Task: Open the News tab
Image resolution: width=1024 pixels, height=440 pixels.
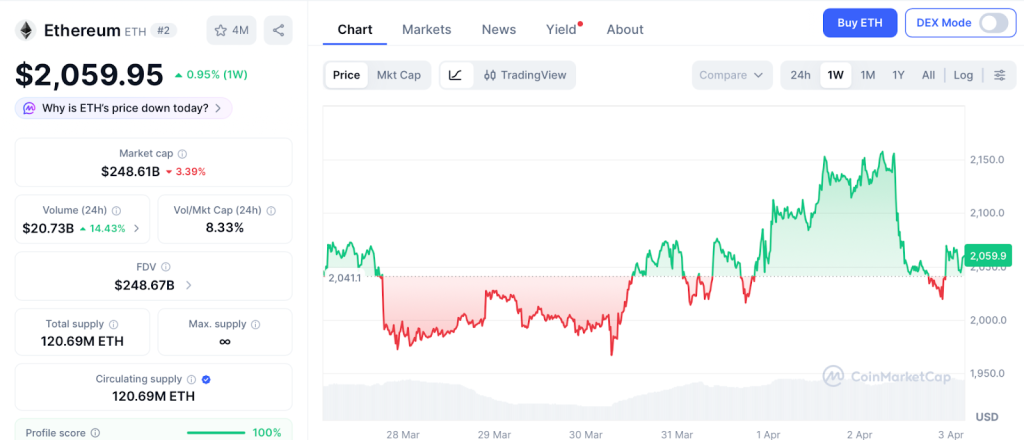Action: point(498,29)
